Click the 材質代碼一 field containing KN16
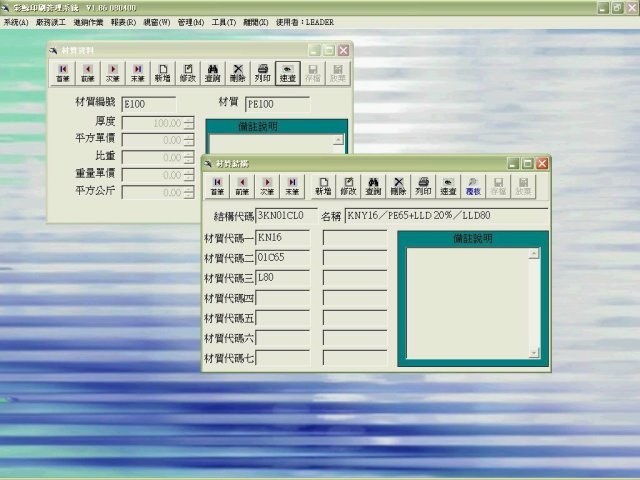The image size is (640, 480). [x=282, y=238]
